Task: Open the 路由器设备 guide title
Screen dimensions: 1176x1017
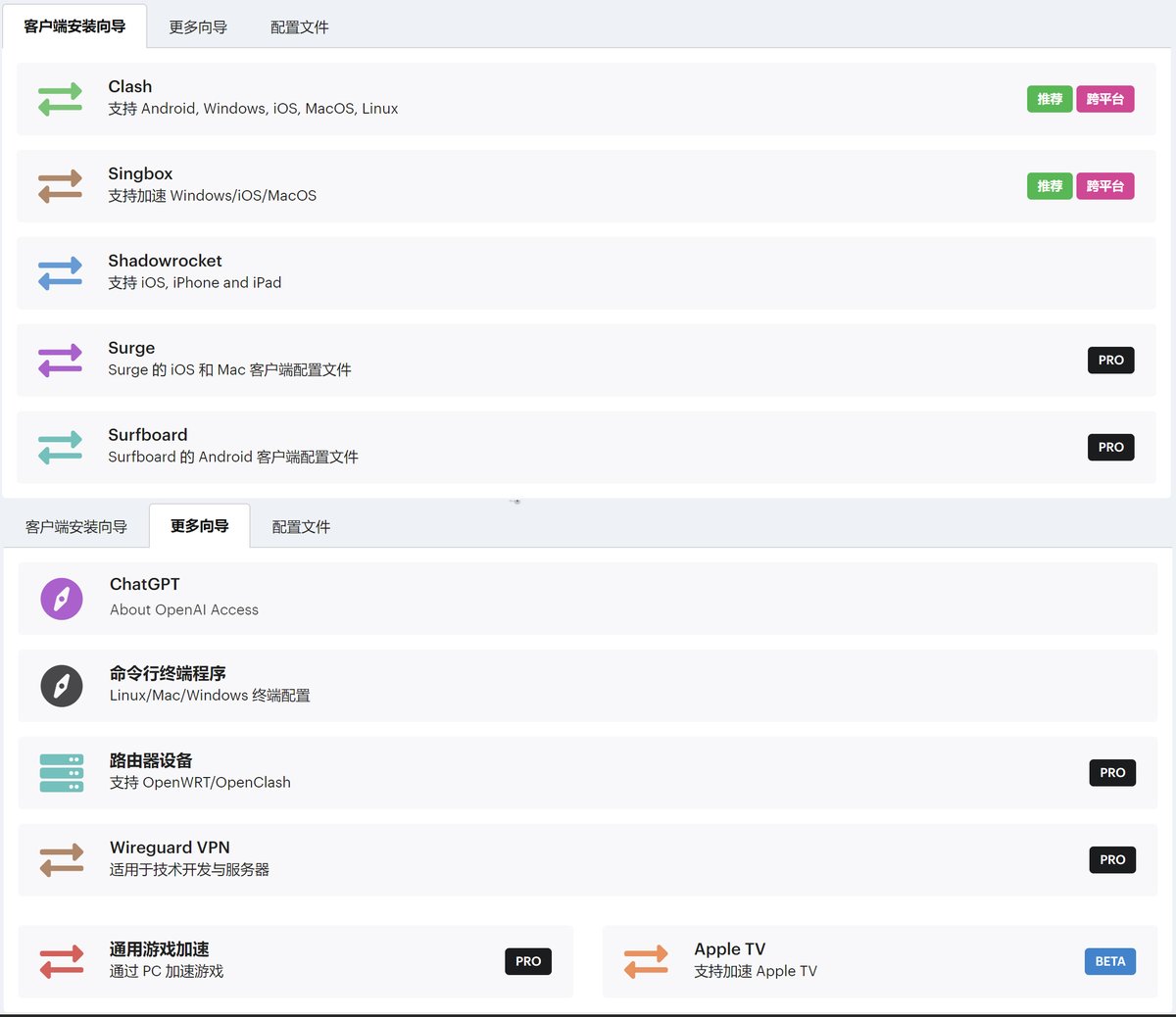Action: [151, 760]
